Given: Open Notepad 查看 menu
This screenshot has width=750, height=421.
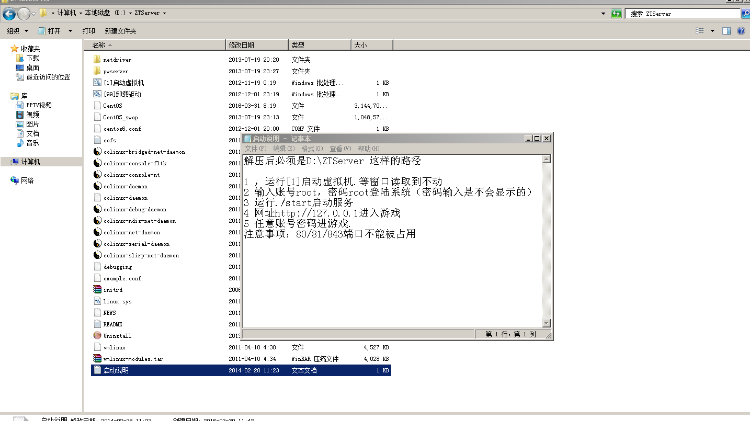Looking at the screenshot, I should 340,148.
